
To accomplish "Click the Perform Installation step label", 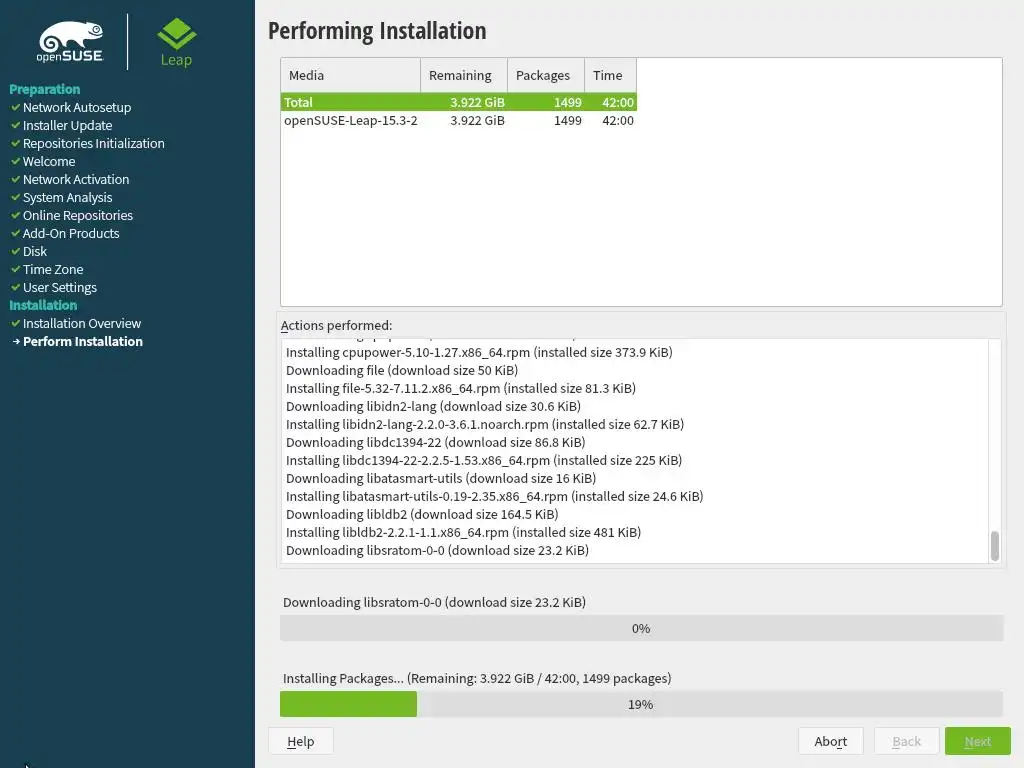I will pyautogui.click(x=83, y=342).
